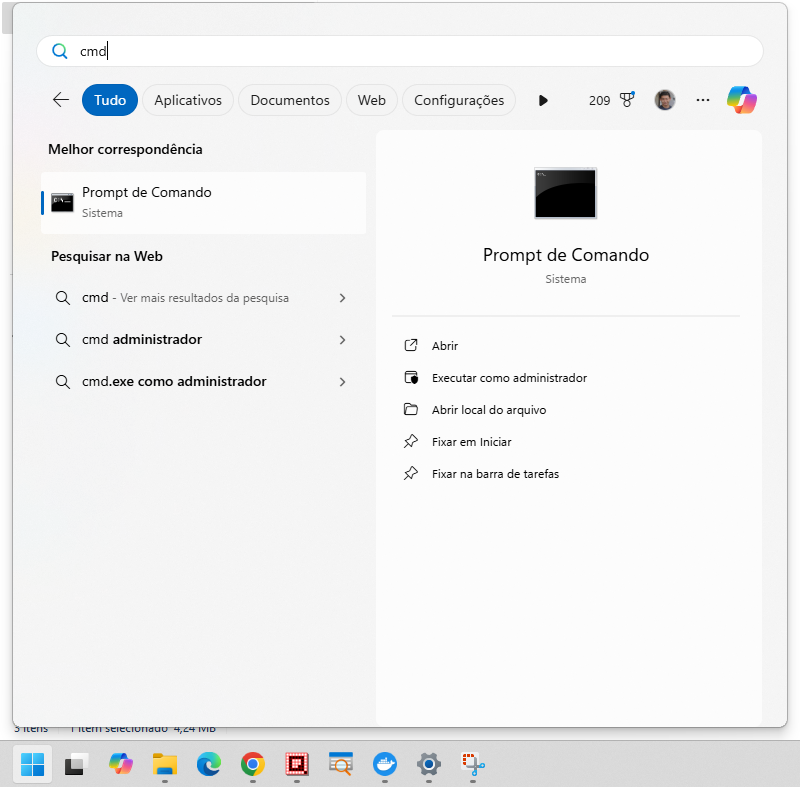Viewport: 800px width, 787px height.
Task: Switch to the Configurações filter
Action: coord(459,100)
